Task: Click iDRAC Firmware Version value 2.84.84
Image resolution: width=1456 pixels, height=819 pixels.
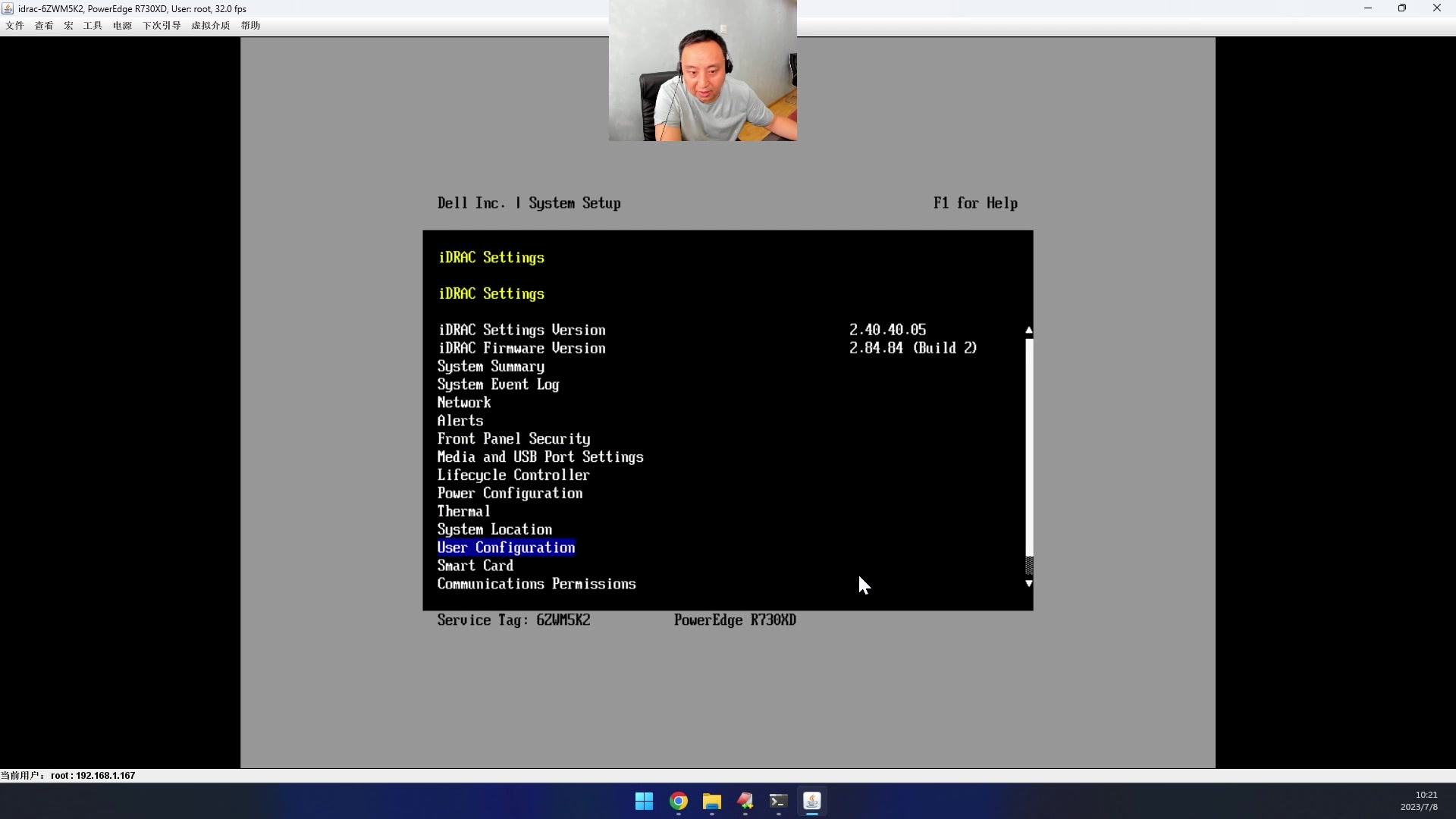Action: [x=913, y=348]
